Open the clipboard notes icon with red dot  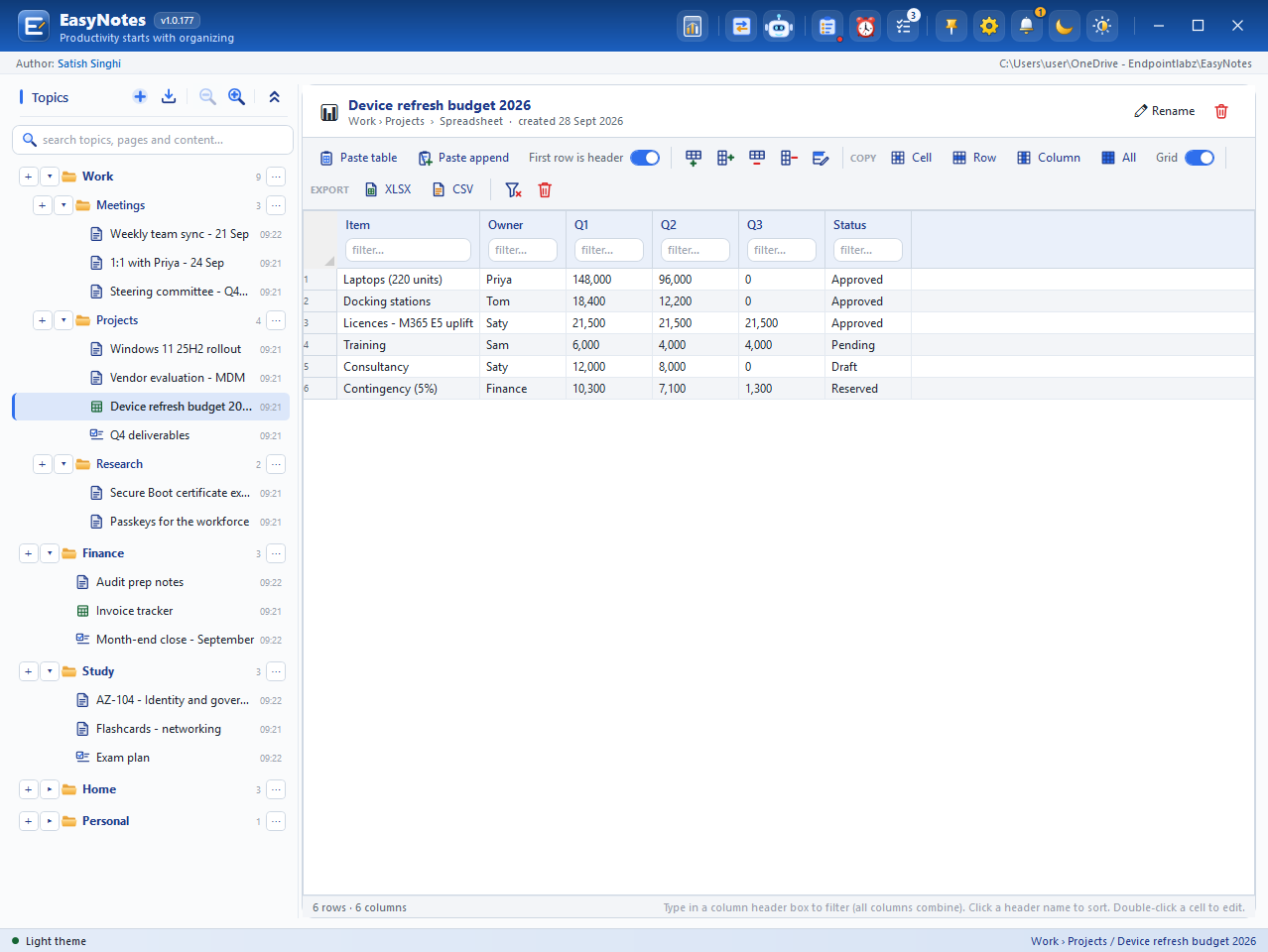point(827,27)
